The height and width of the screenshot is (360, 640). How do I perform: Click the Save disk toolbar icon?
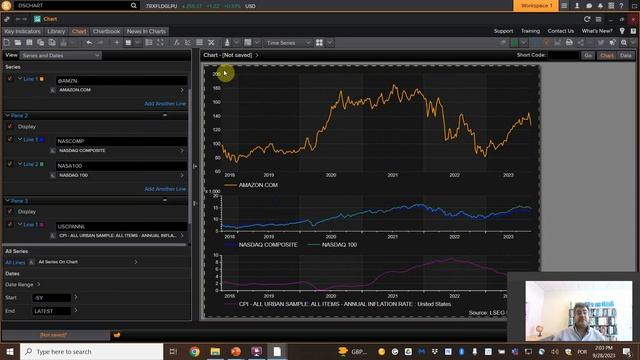(29, 42)
